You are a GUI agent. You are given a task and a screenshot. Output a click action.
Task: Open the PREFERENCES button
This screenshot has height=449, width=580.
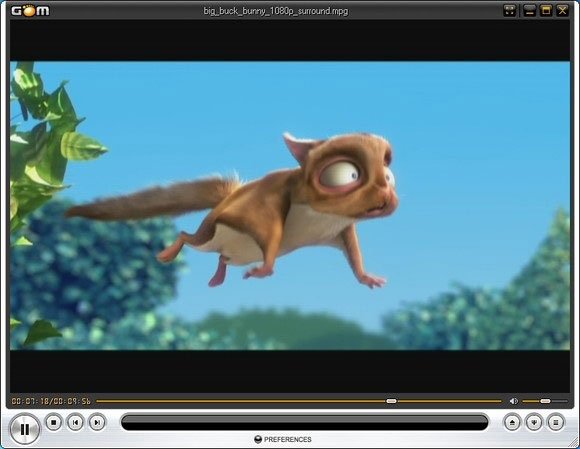(283, 439)
